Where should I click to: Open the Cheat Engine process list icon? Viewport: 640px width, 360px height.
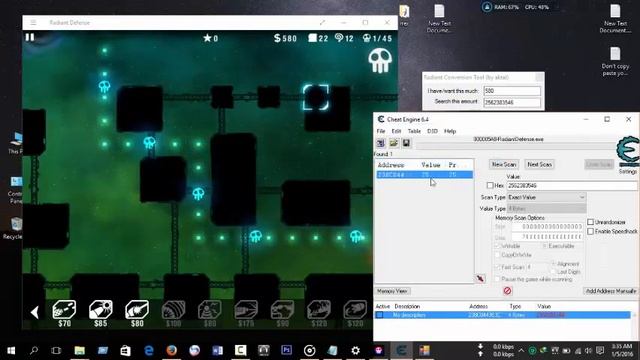[381, 143]
